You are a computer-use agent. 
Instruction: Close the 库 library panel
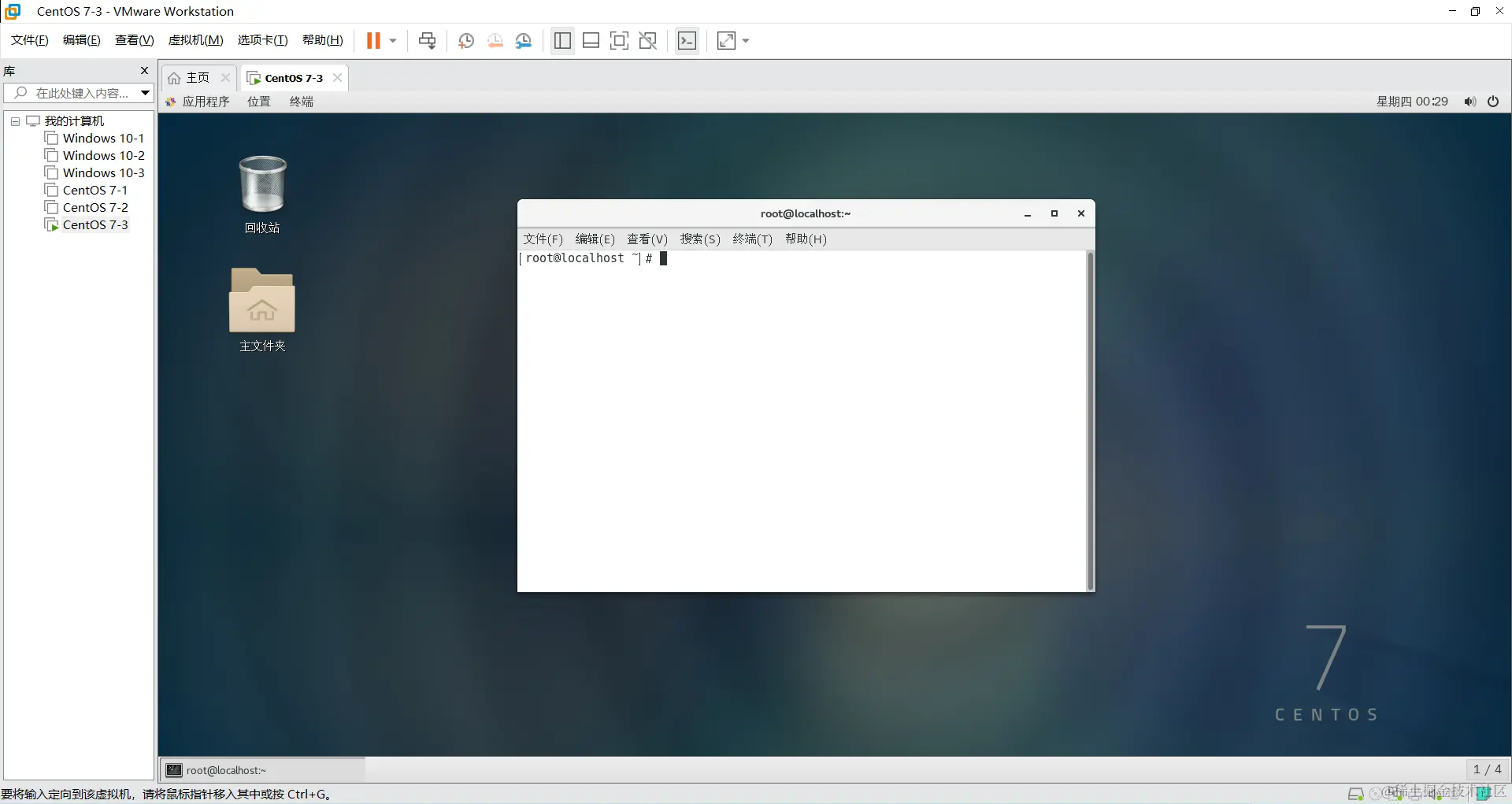[144, 71]
